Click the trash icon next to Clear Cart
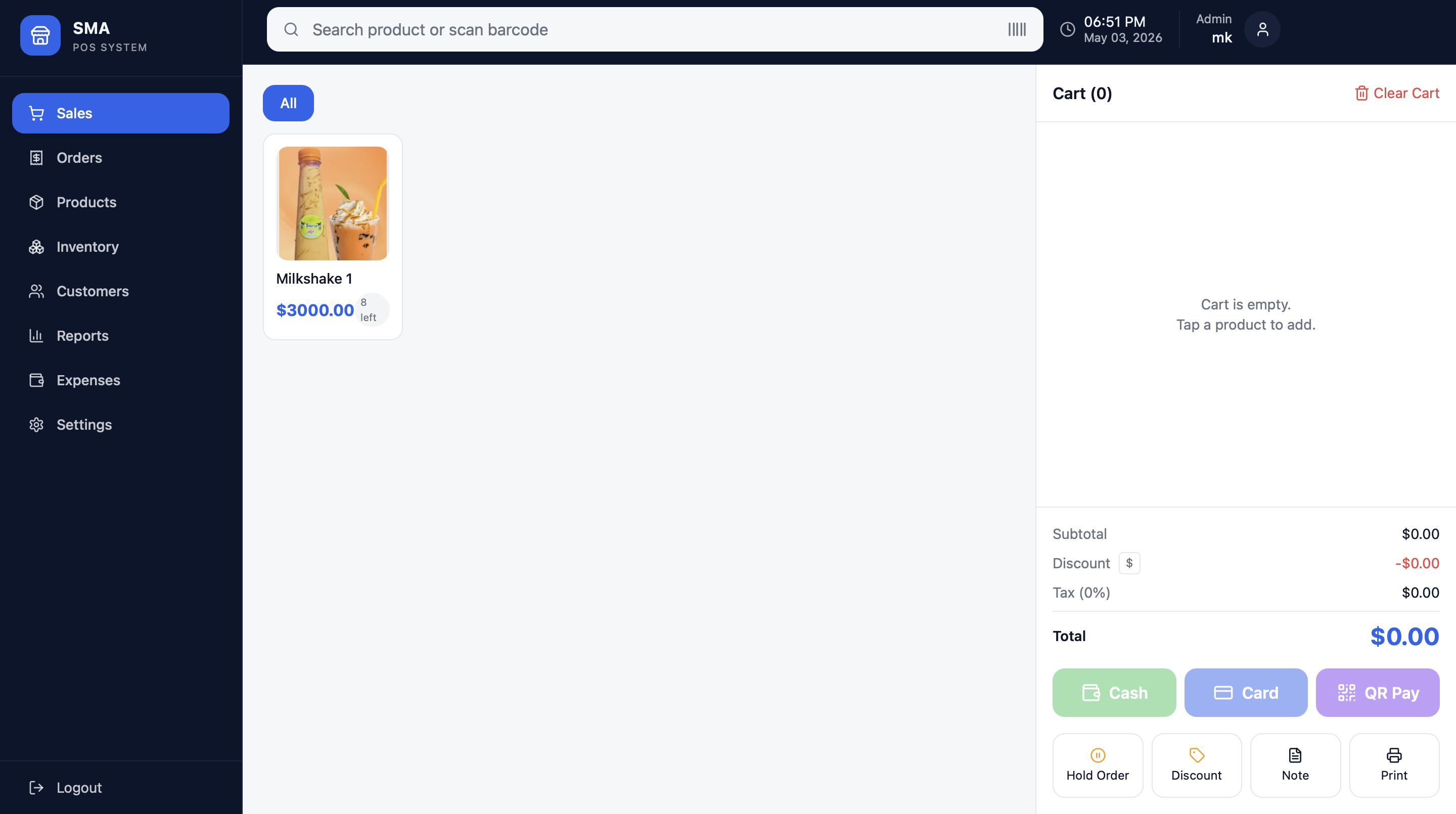This screenshot has width=1456, height=814. click(1361, 93)
